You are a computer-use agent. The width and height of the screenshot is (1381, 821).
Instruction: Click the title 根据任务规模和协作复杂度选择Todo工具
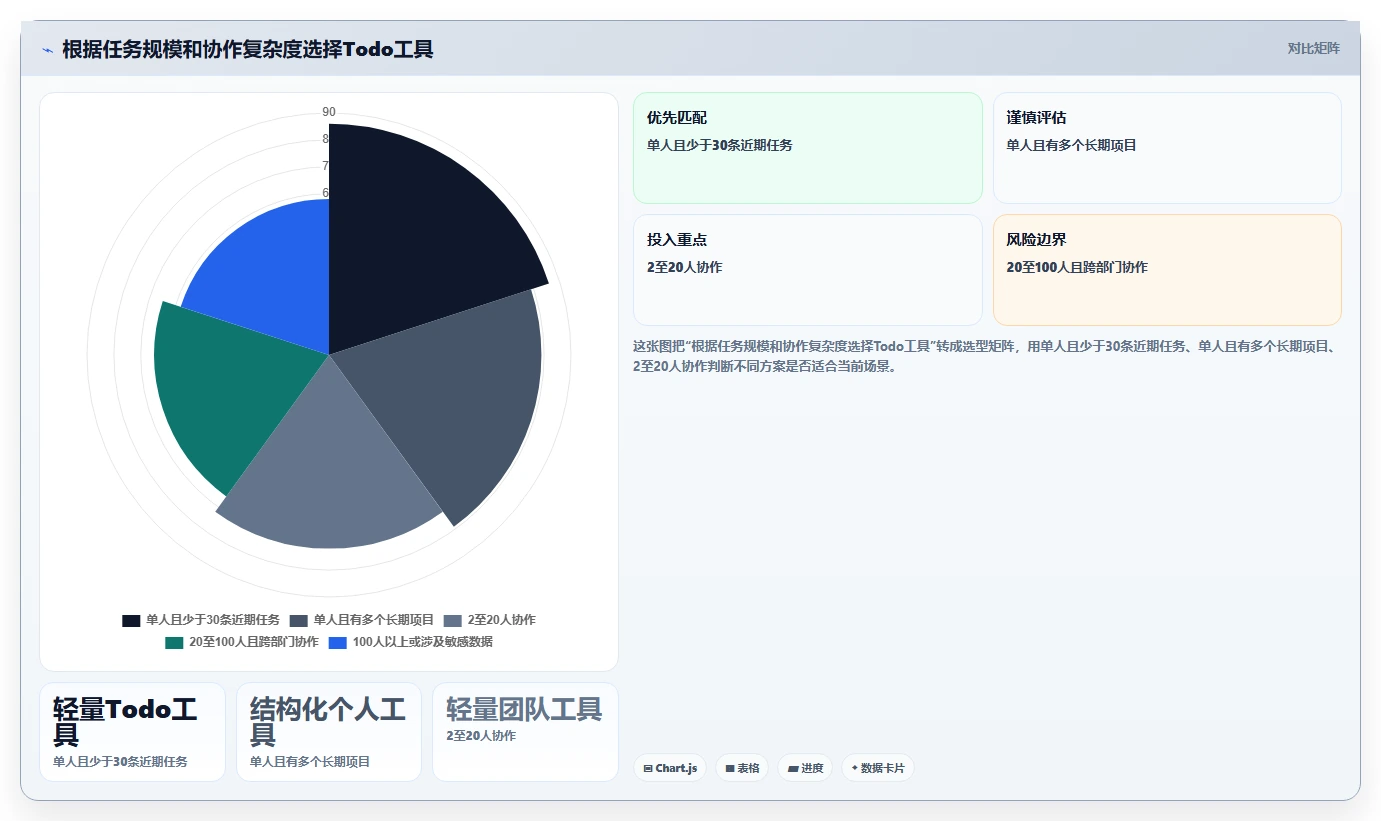[x=247, y=49]
